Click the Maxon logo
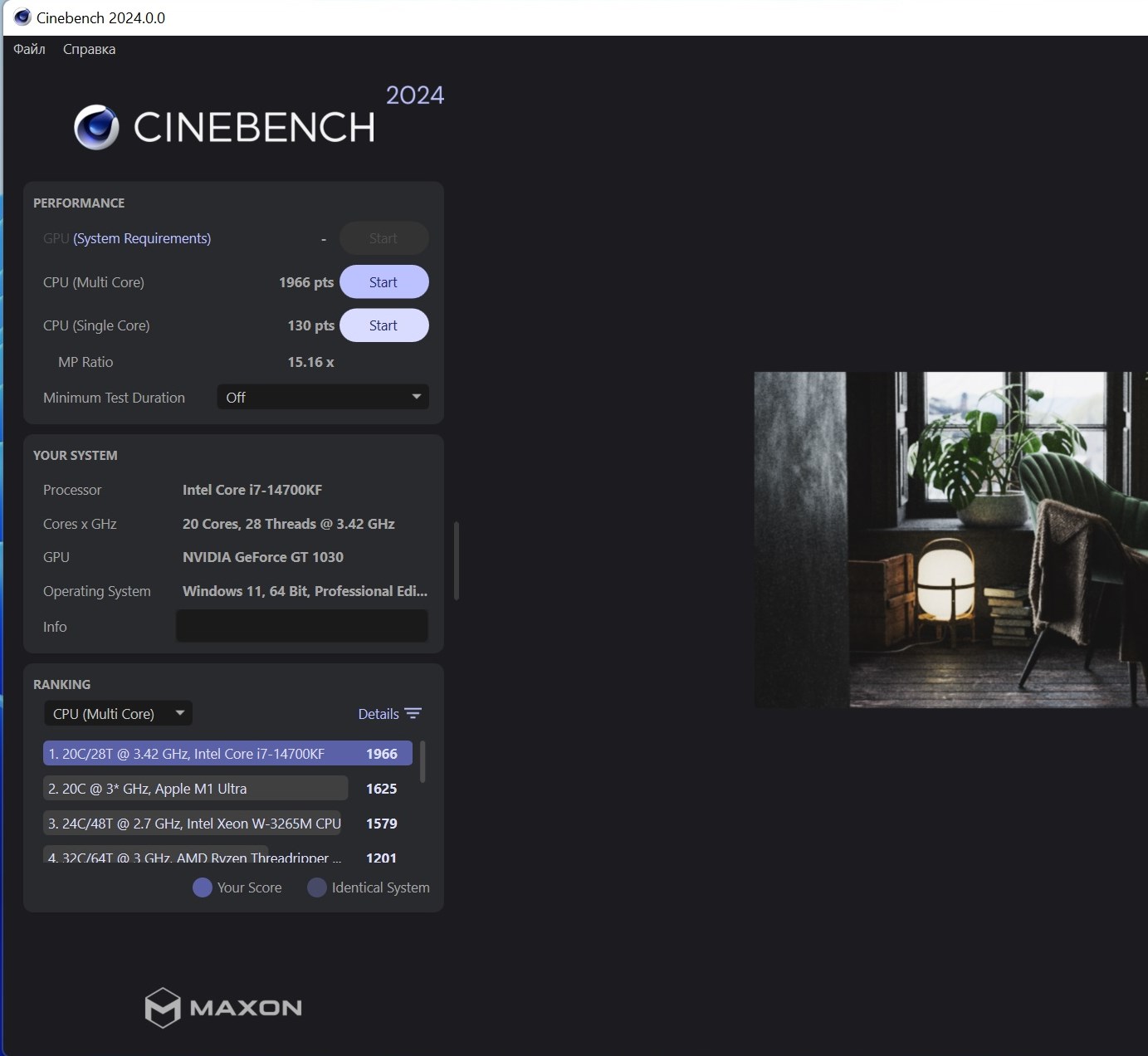This screenshot has width=1148, height=1056. click(223, 1008)
